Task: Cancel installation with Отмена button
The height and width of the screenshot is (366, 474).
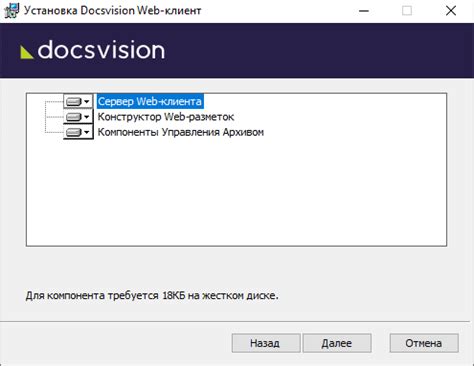Action: tap(424, 343)
